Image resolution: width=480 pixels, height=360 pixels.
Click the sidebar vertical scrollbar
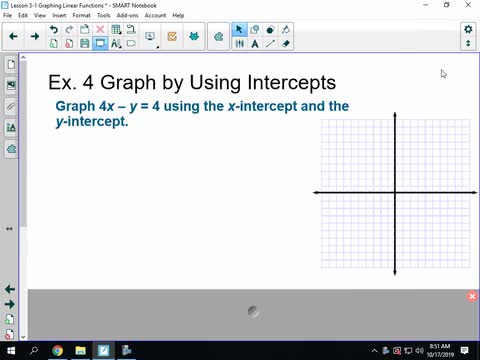pyautogui.click(x=23, y=143)
